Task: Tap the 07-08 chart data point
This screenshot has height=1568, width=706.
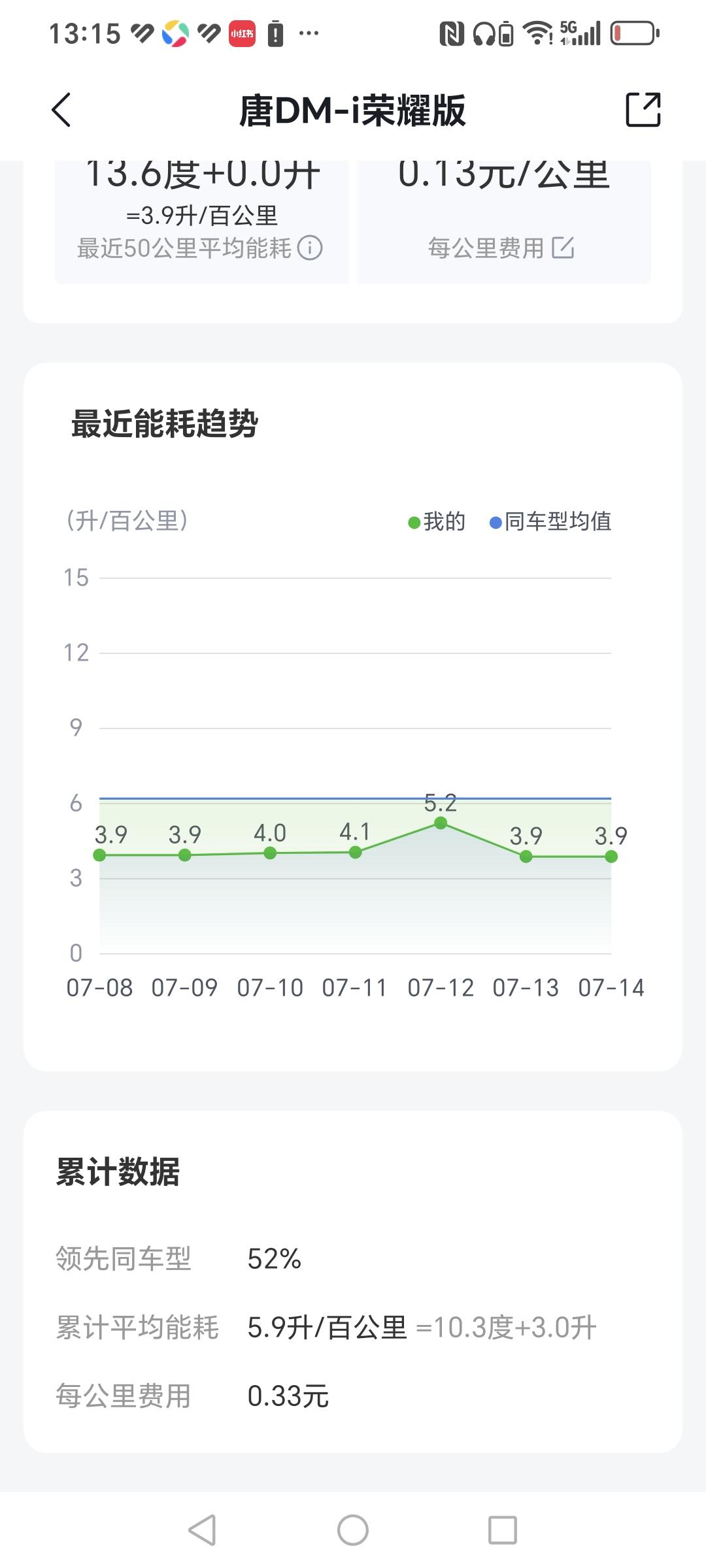Action: coord(99,855)
